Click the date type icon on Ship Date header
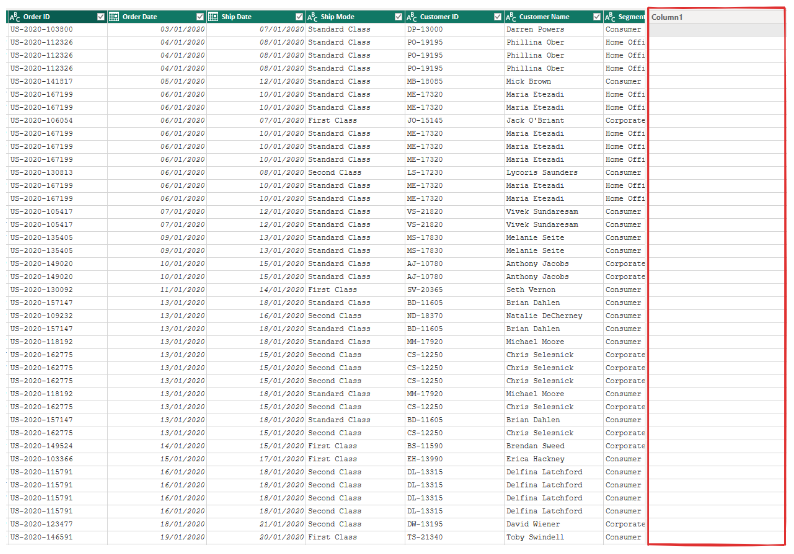 pyautogui.click(x=213, y=17)
